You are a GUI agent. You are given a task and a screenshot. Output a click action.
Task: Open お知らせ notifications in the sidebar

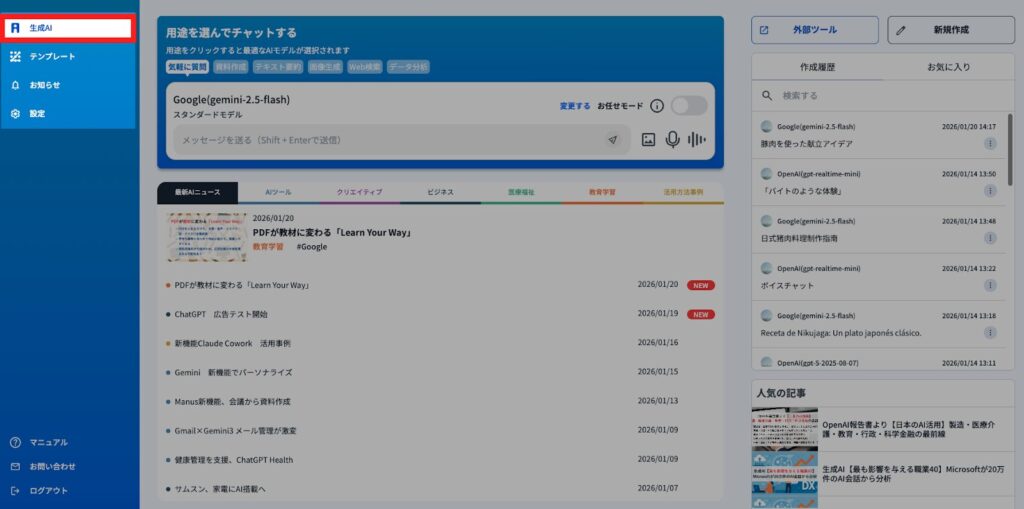point(45,85)
